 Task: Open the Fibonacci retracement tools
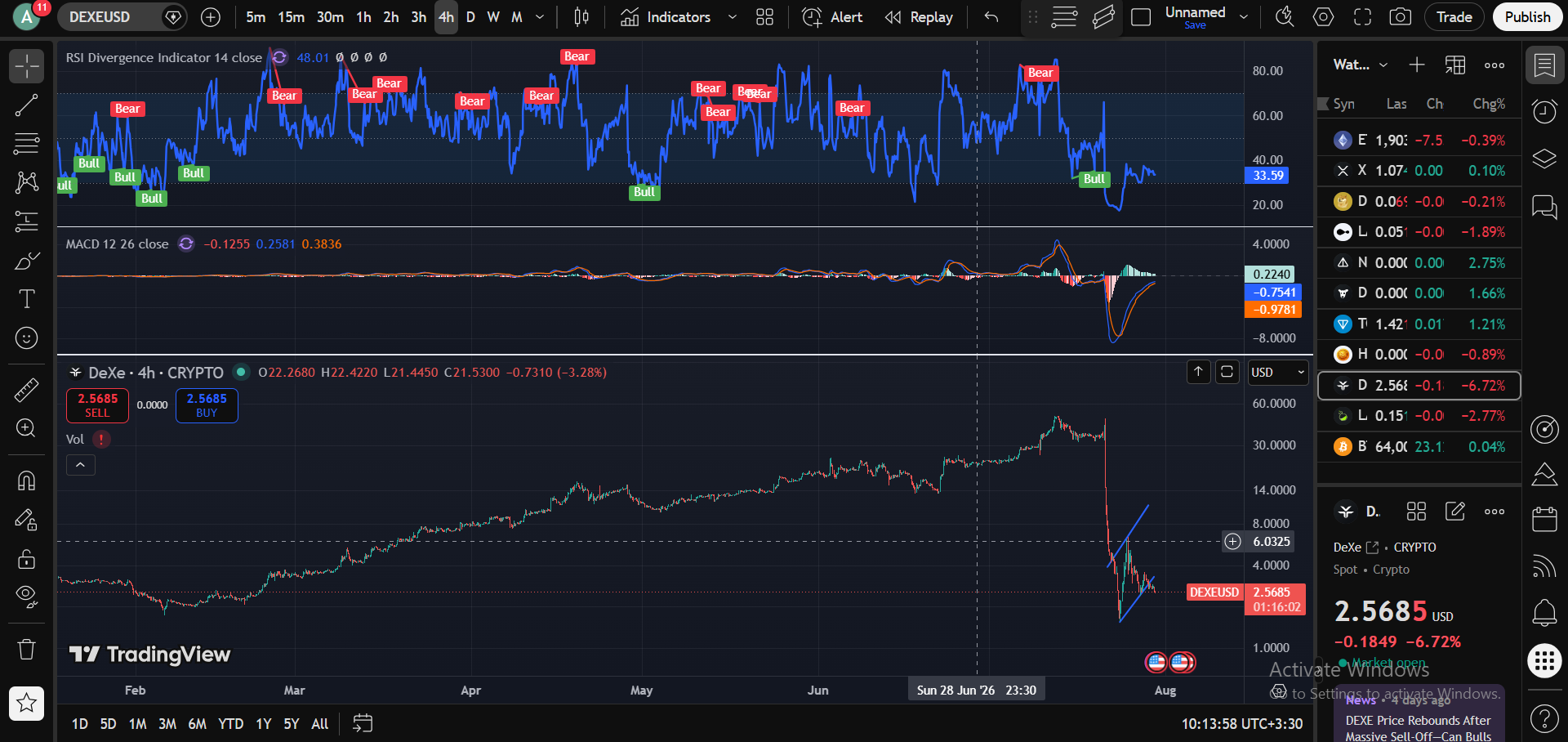click(x=26, y=144)
